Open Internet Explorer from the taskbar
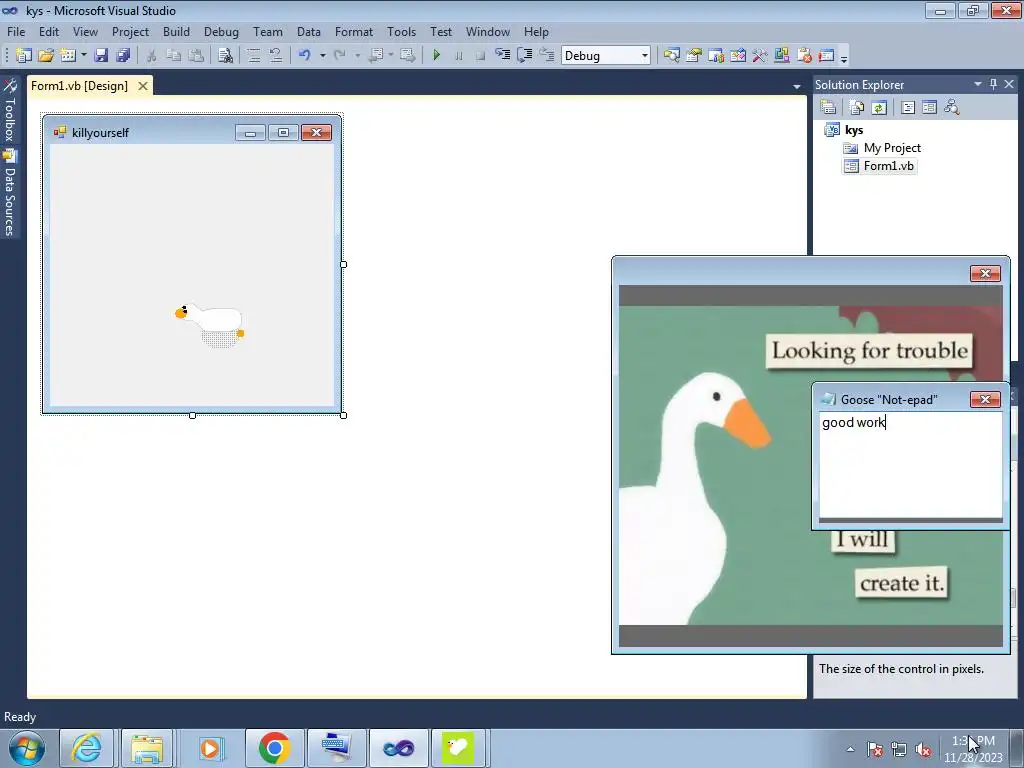Image resolution: width=1024 pixels, height=768 pixels. pyautogui.click(x=86, y=748)
